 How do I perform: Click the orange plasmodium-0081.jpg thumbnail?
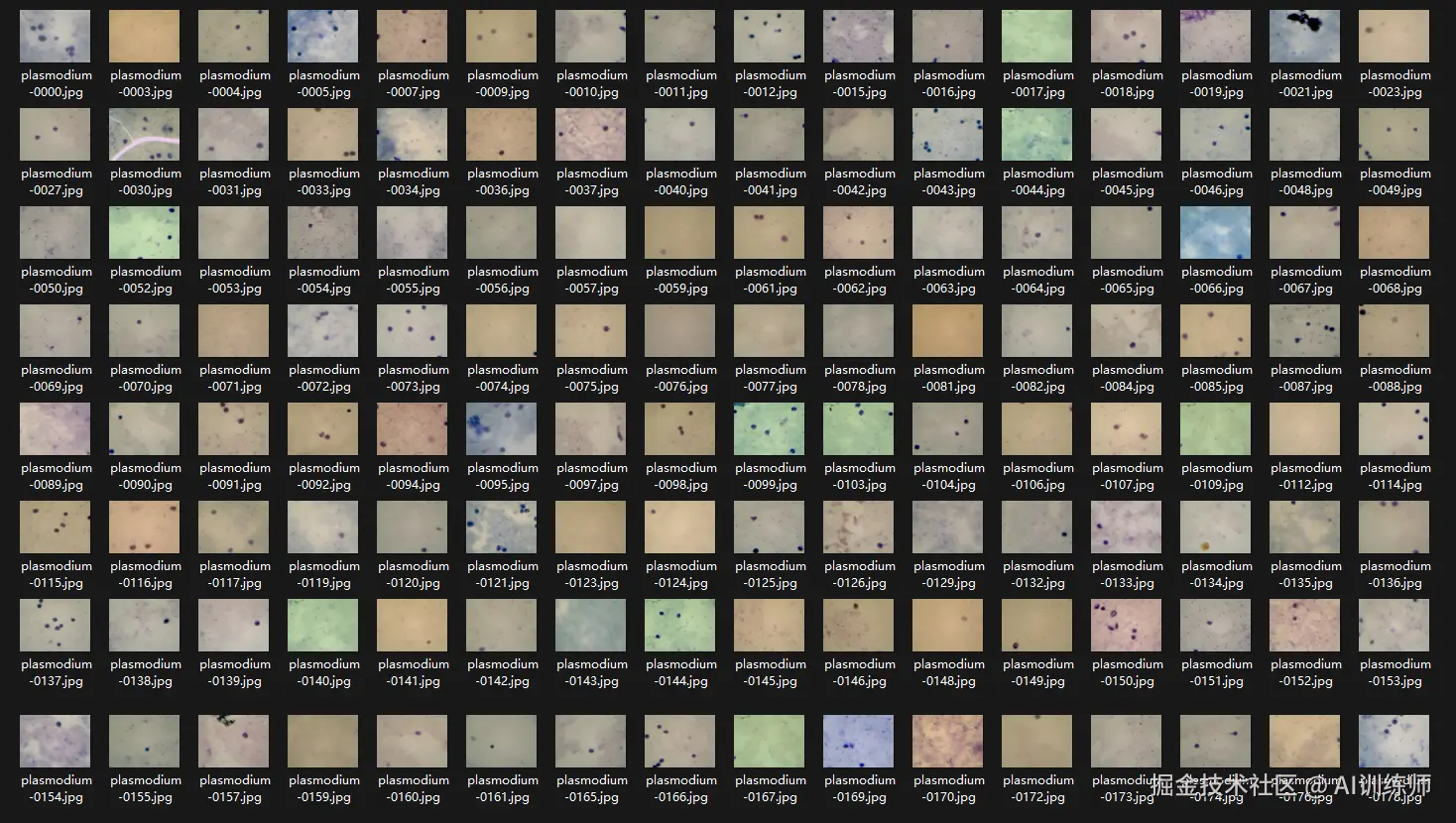pyautogui.click(x=948, y=331)
